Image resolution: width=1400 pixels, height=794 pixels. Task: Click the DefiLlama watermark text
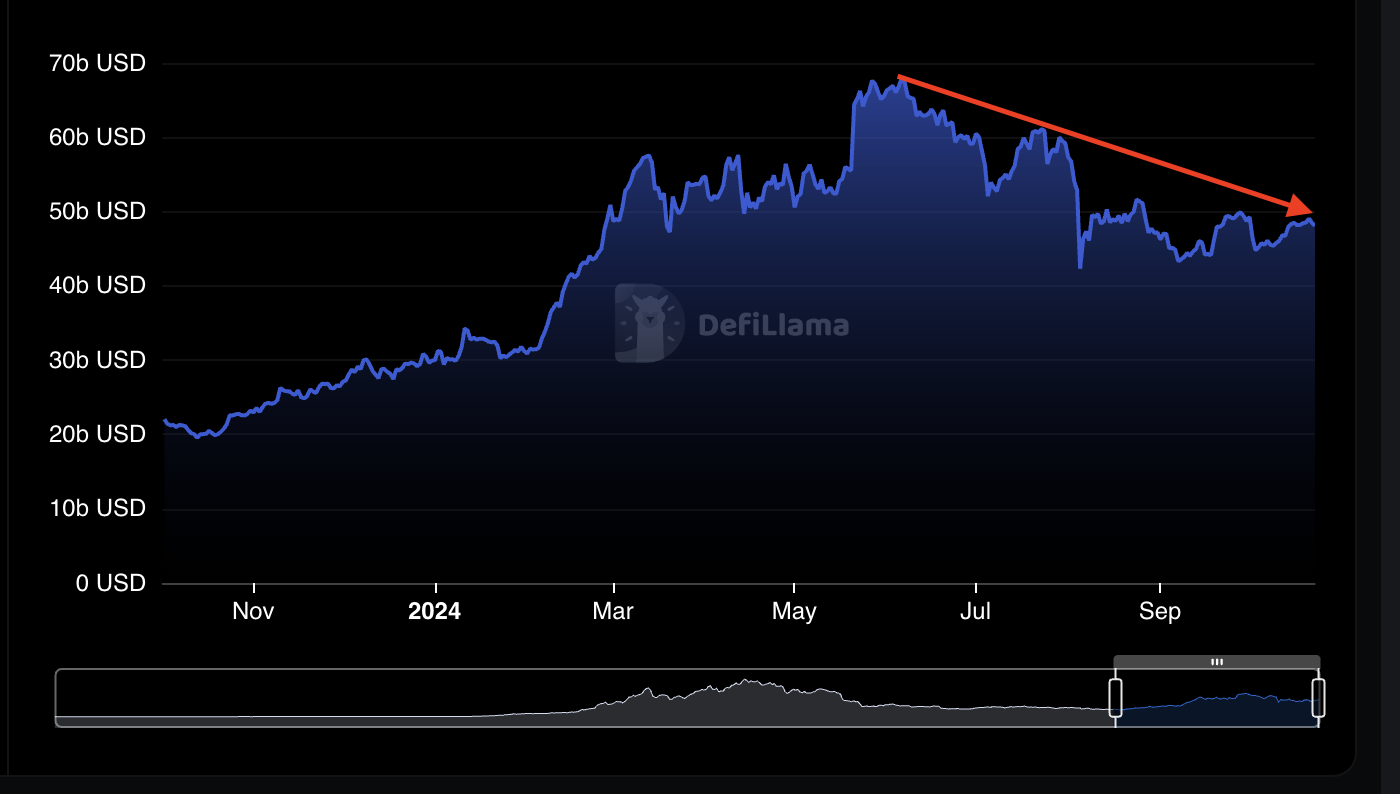773,325
